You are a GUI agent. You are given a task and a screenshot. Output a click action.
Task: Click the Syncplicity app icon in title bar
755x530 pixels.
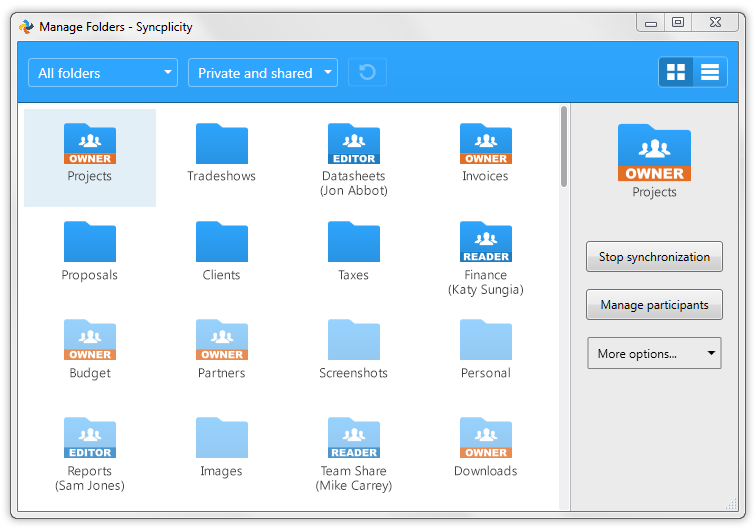26,26
